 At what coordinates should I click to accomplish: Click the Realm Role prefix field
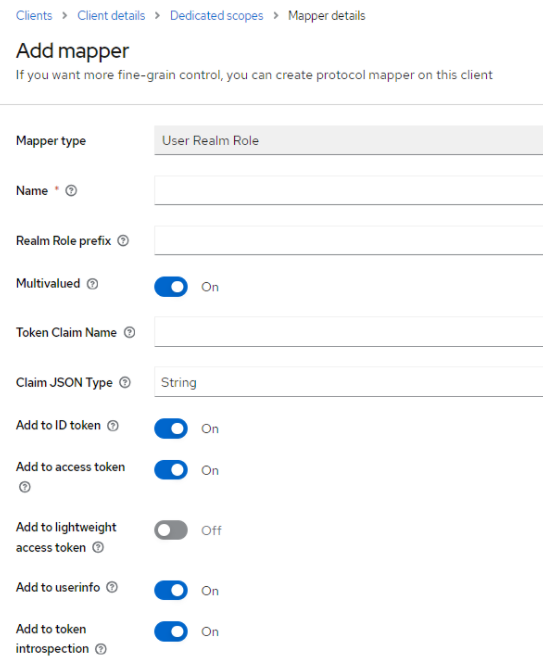(348, 240)
